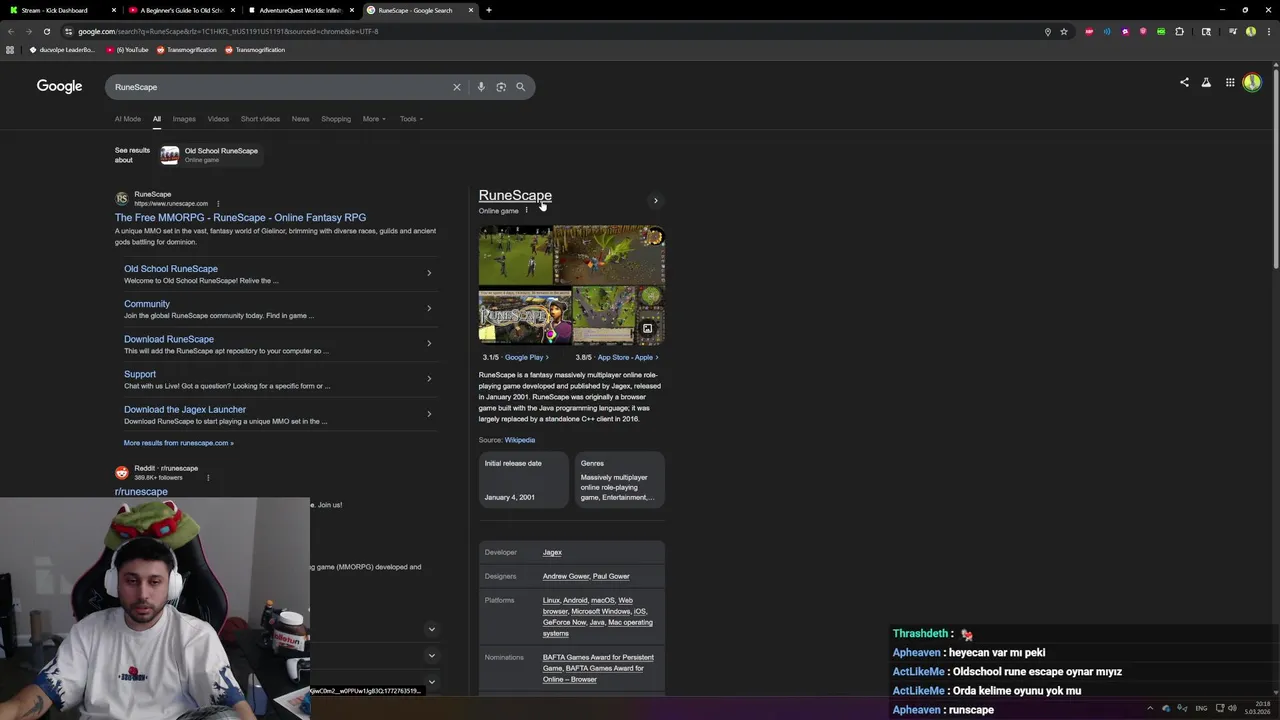Switch to AI Mode tab
The width and height of the screenshot is (1280, 720).
pyautogui.click(x=128, y=119)
